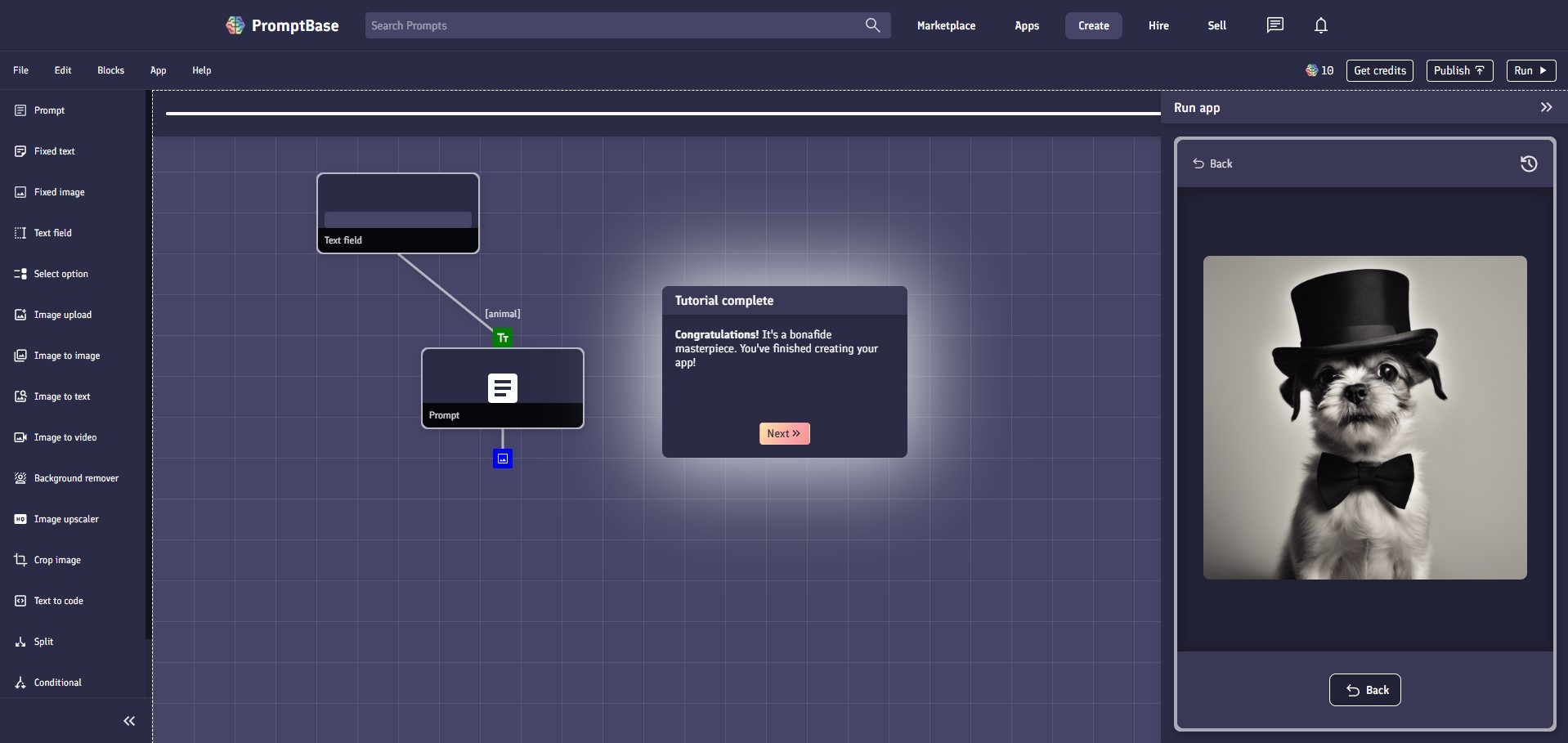
Task: Click the search magnifier icon
Action: pyautogui.click(x=872, y=25)
